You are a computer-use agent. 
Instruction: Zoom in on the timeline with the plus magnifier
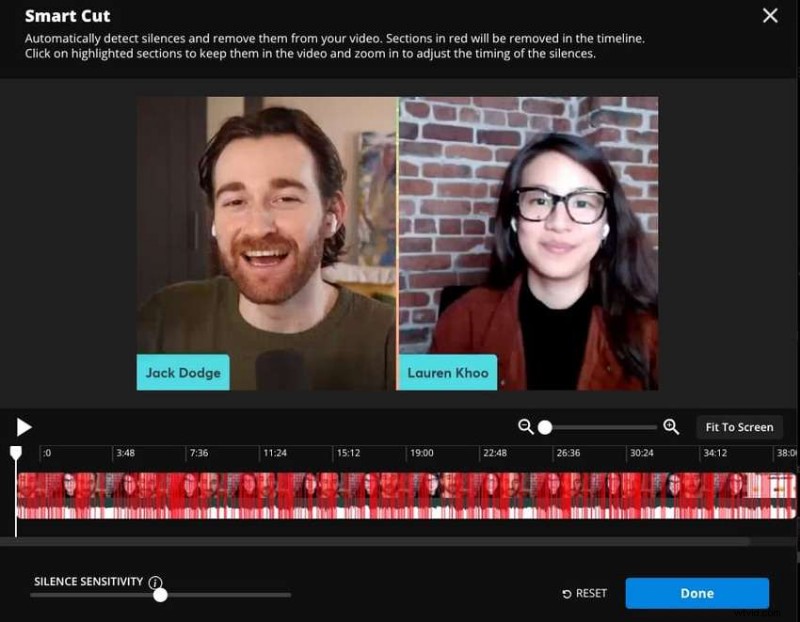pyautogui.click(x=670, y=426)
